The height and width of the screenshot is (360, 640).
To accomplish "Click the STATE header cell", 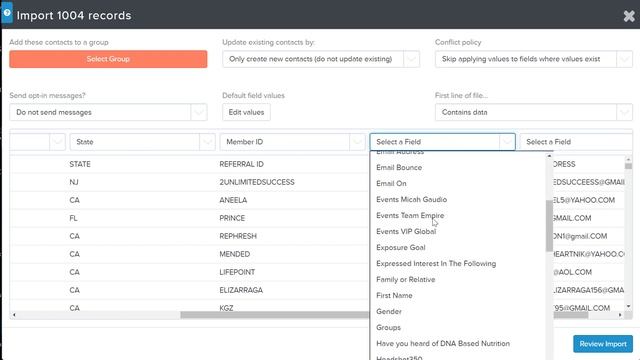I will [x=80, y=164].
